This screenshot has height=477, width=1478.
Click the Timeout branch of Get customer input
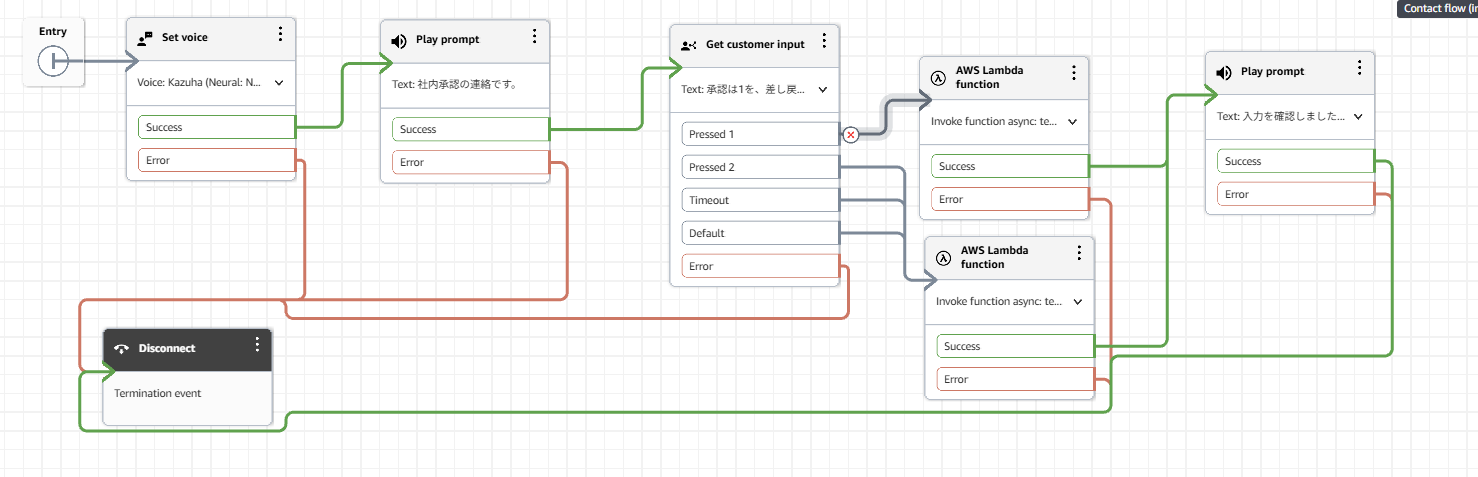(x=760, y=200)
